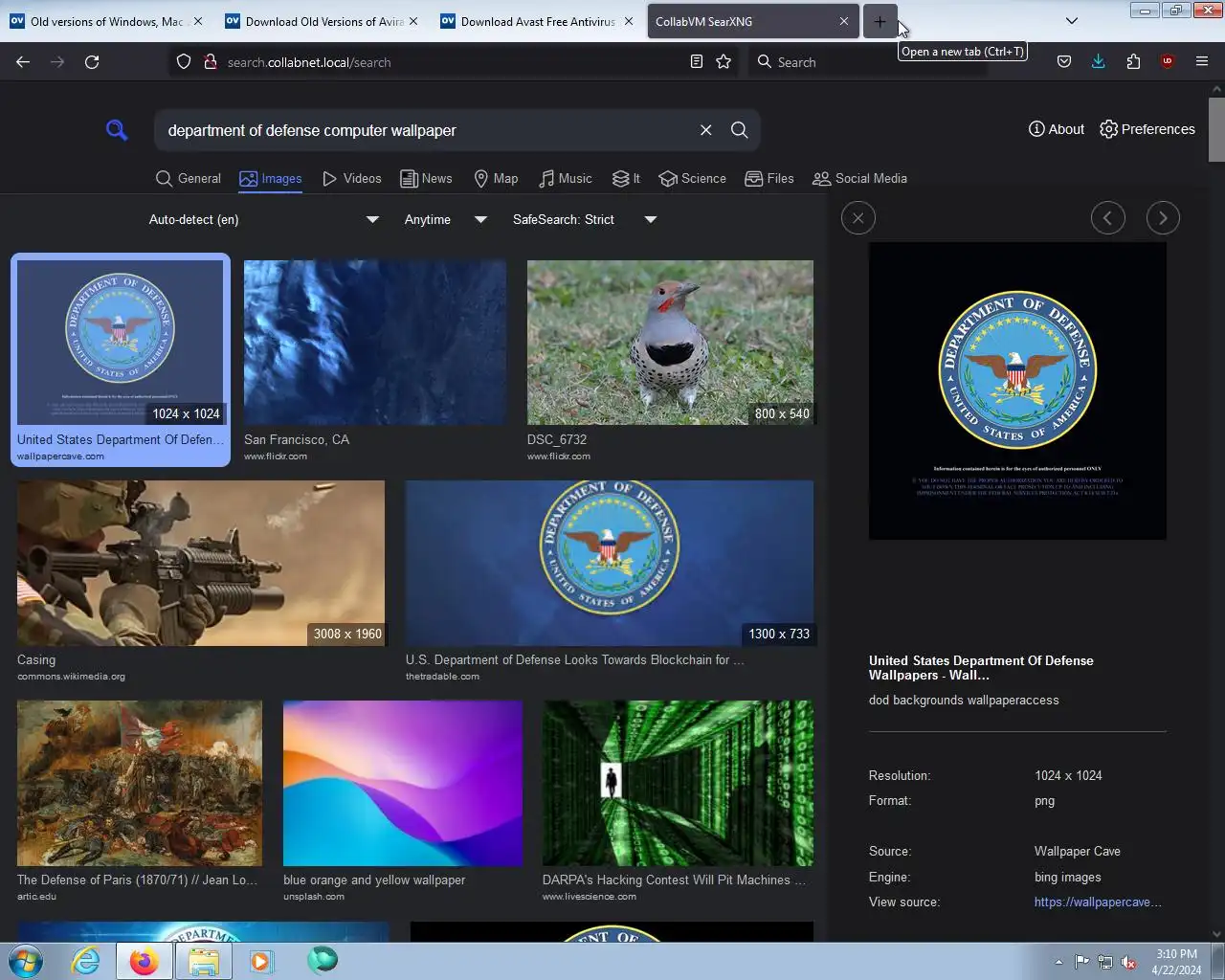The image size is (1225, 980).
Task: Open the Music category
Action: tap(565, 178)
